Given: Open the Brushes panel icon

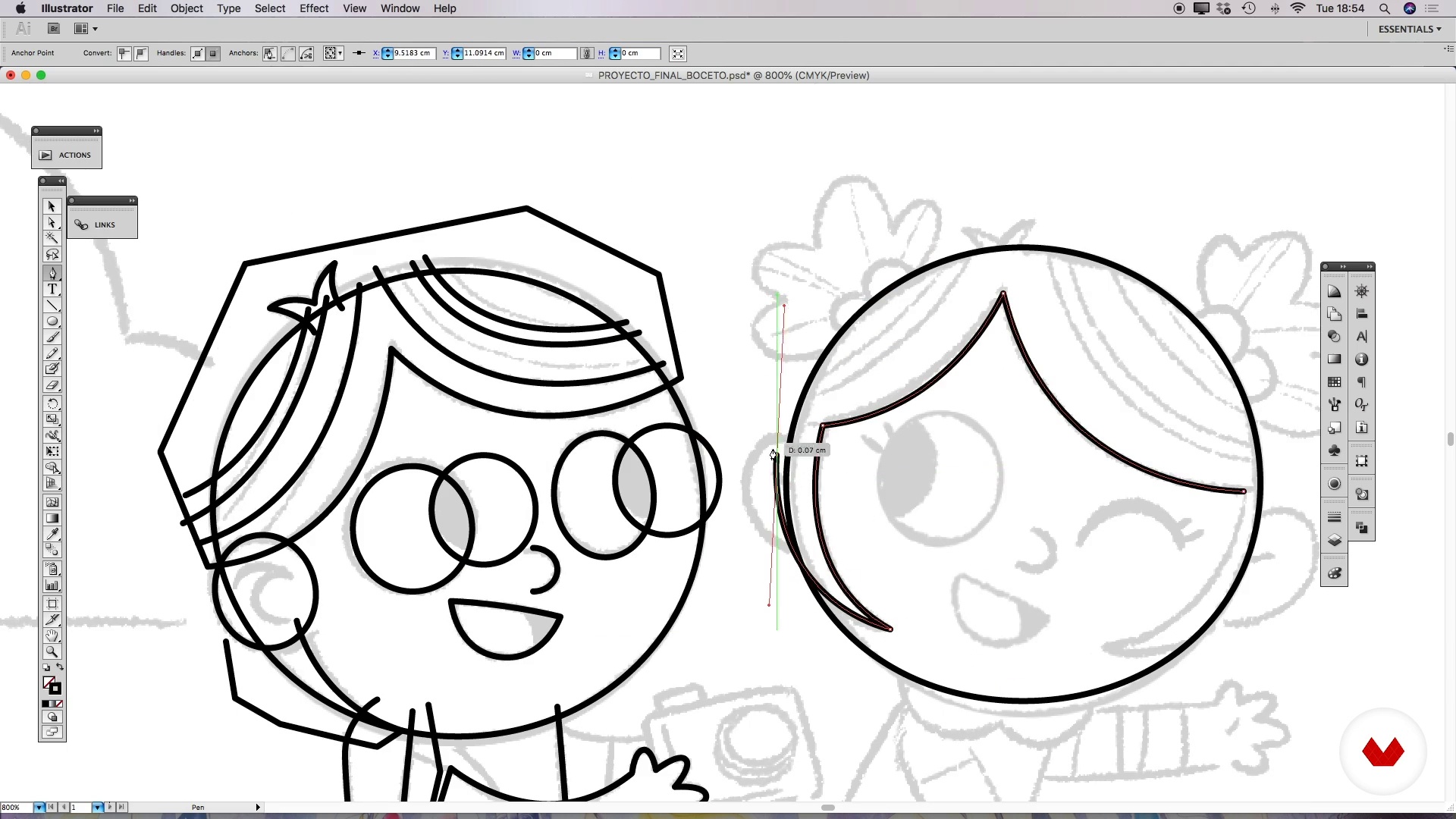Looking at the screenshot, I should click(x=1334, y=405).
